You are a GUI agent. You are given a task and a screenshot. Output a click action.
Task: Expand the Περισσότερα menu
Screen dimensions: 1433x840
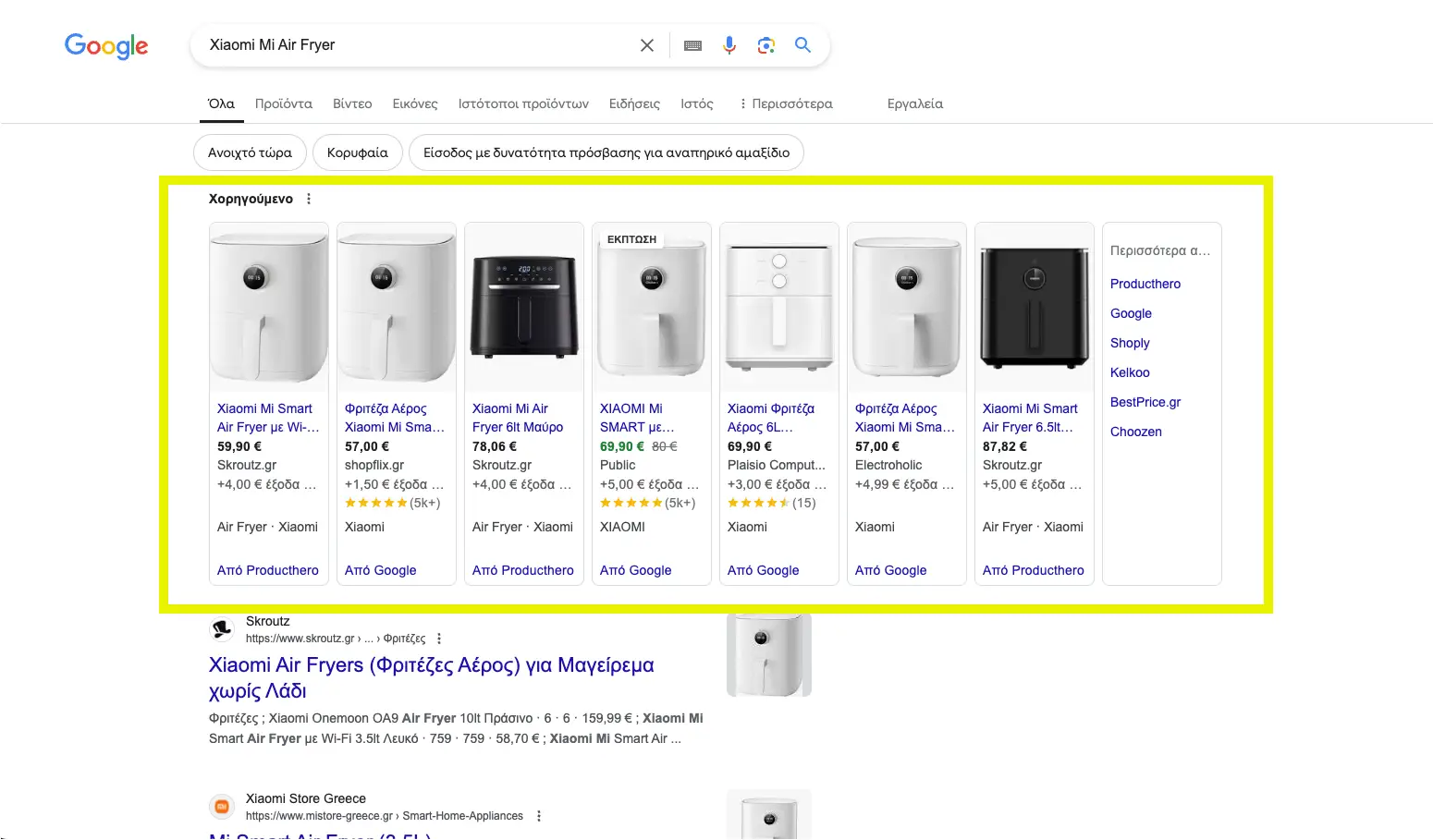(x=786, y=103)
